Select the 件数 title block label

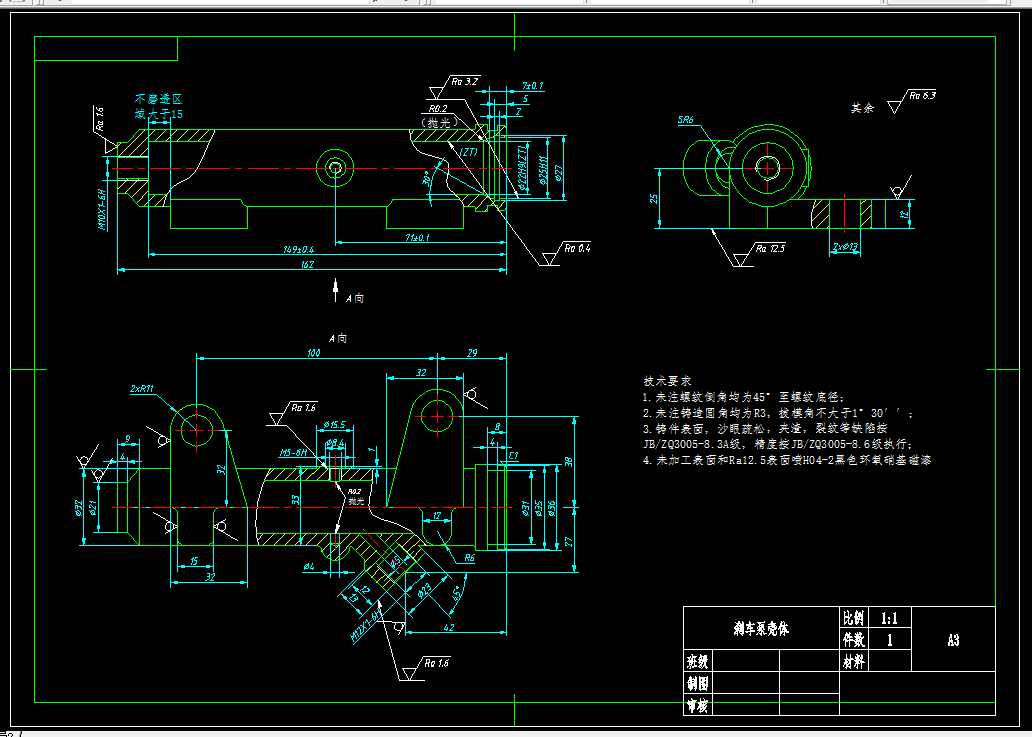tap(854, 640)
